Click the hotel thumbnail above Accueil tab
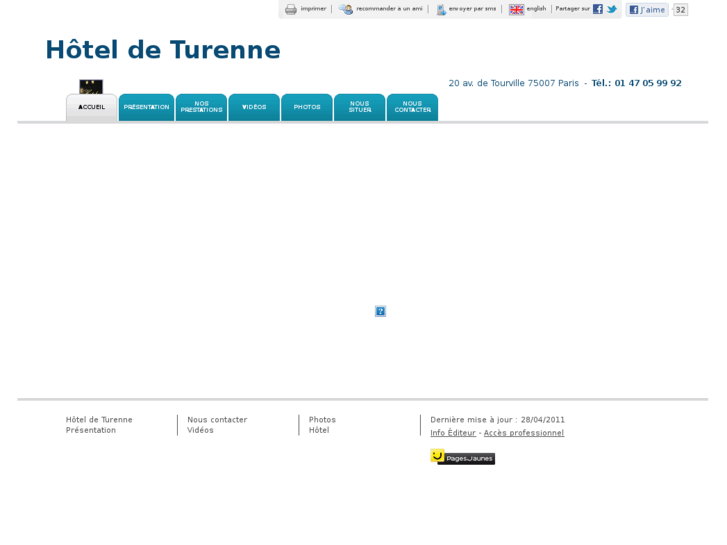Image resolution: width=727 pixels, height=545 pixels. pyautogui.click(x=91, y=87)
